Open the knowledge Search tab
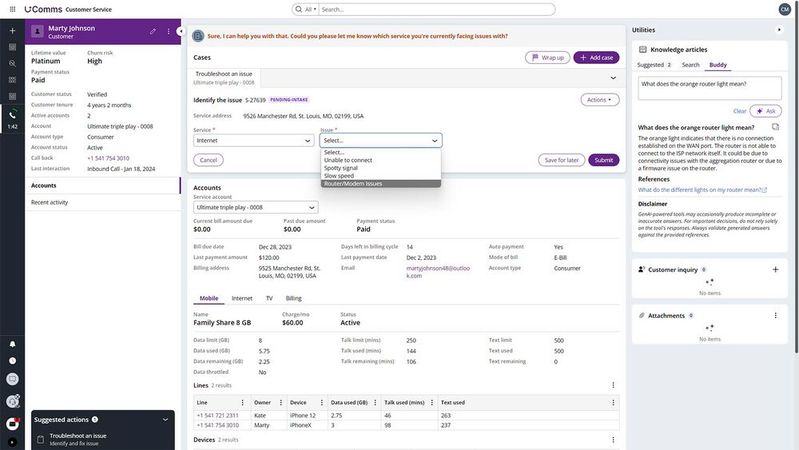799x450 pixels. (x=690, y=65)
